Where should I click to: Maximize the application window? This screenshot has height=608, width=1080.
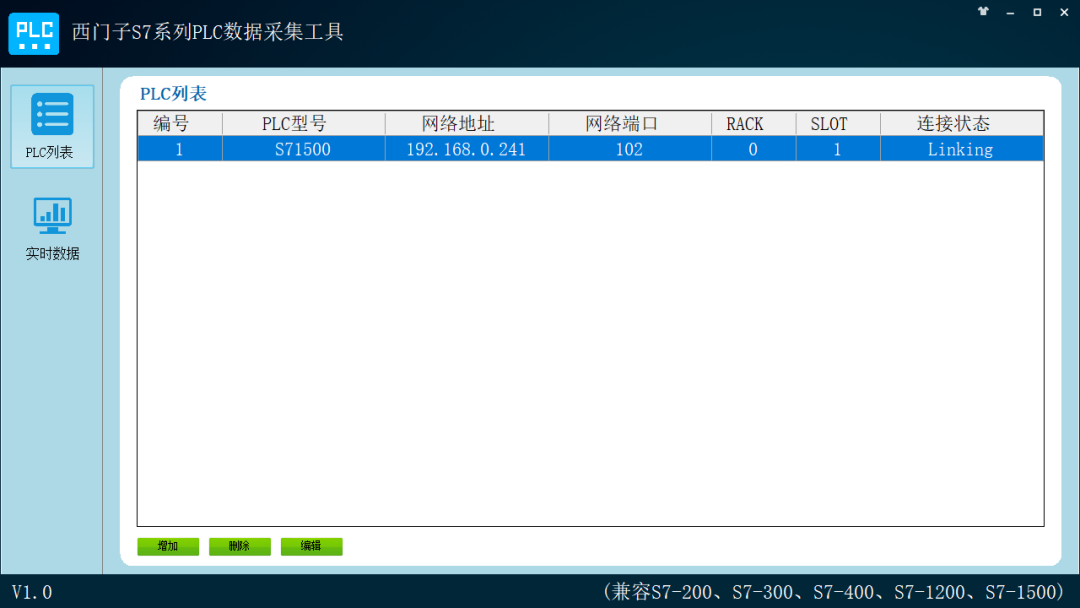click(1037, 12)
